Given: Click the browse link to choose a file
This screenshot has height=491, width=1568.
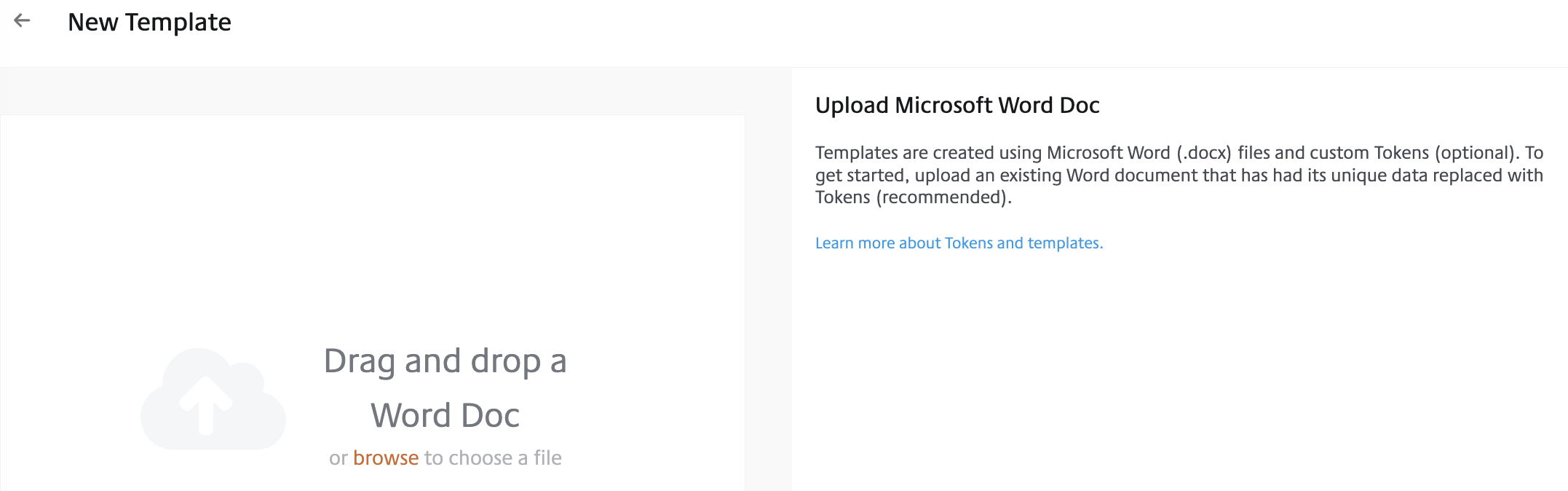Looking at the screenshot, I should tap(386, 457).
